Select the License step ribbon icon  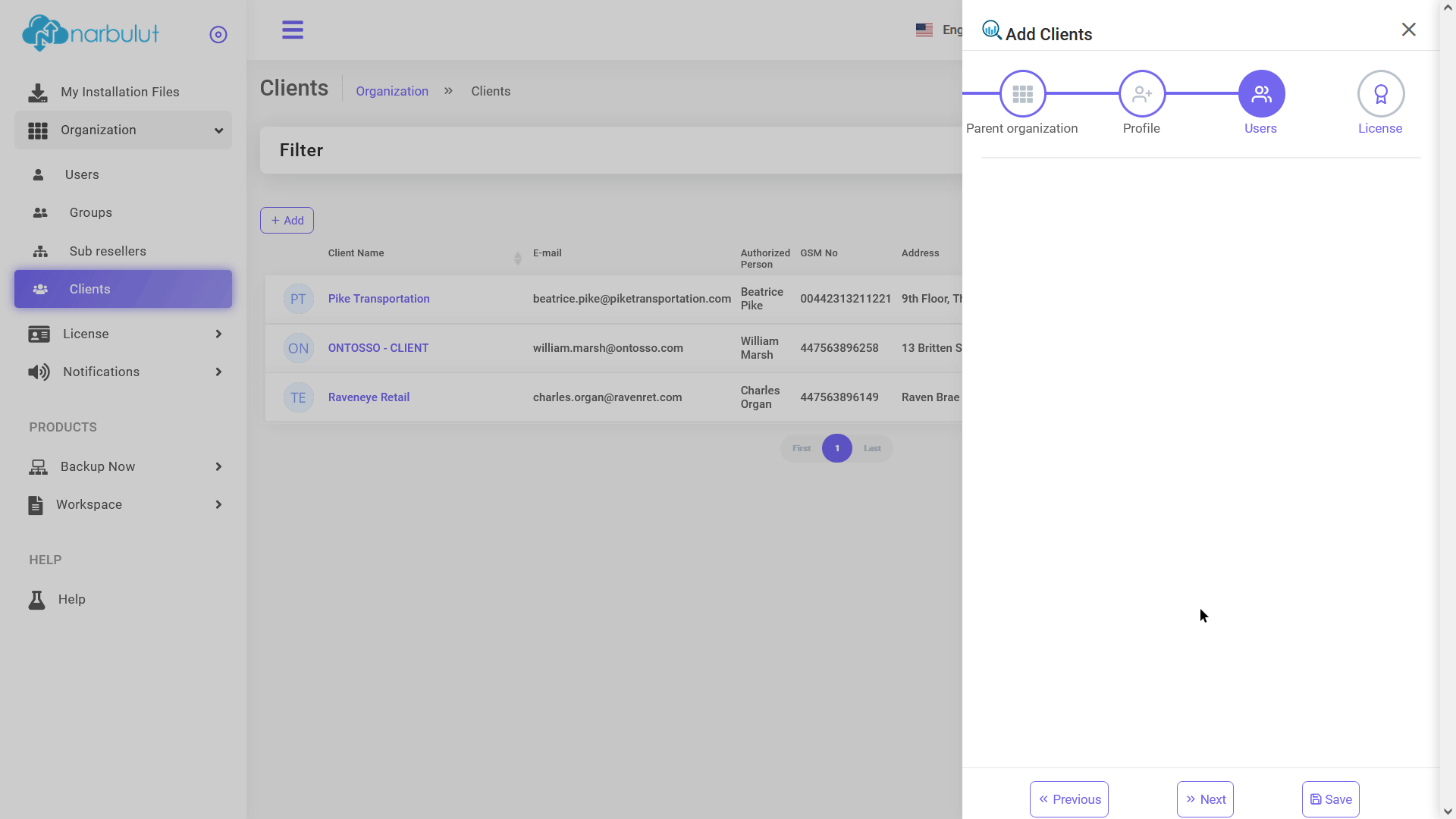pos(1380,94)
